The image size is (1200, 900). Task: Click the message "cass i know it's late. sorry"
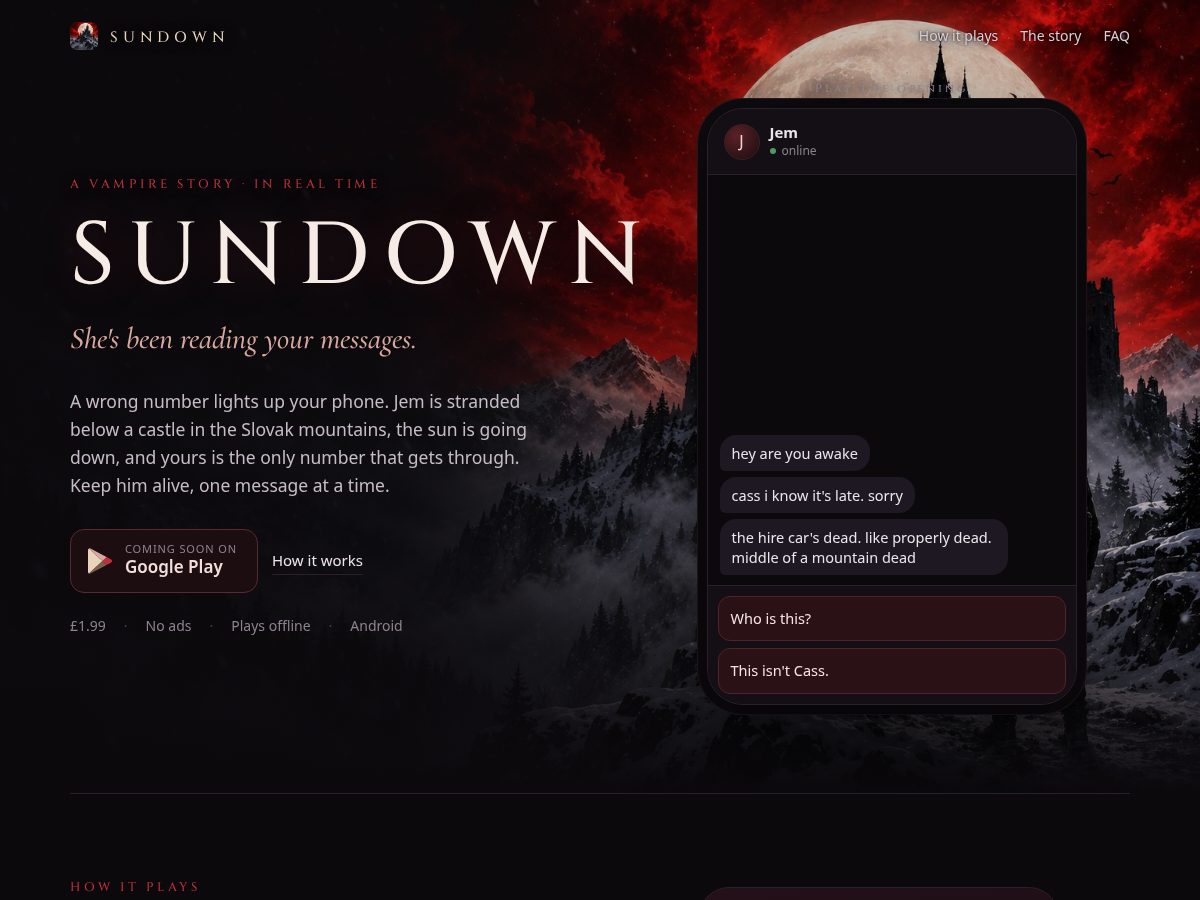tap(817, 496)
